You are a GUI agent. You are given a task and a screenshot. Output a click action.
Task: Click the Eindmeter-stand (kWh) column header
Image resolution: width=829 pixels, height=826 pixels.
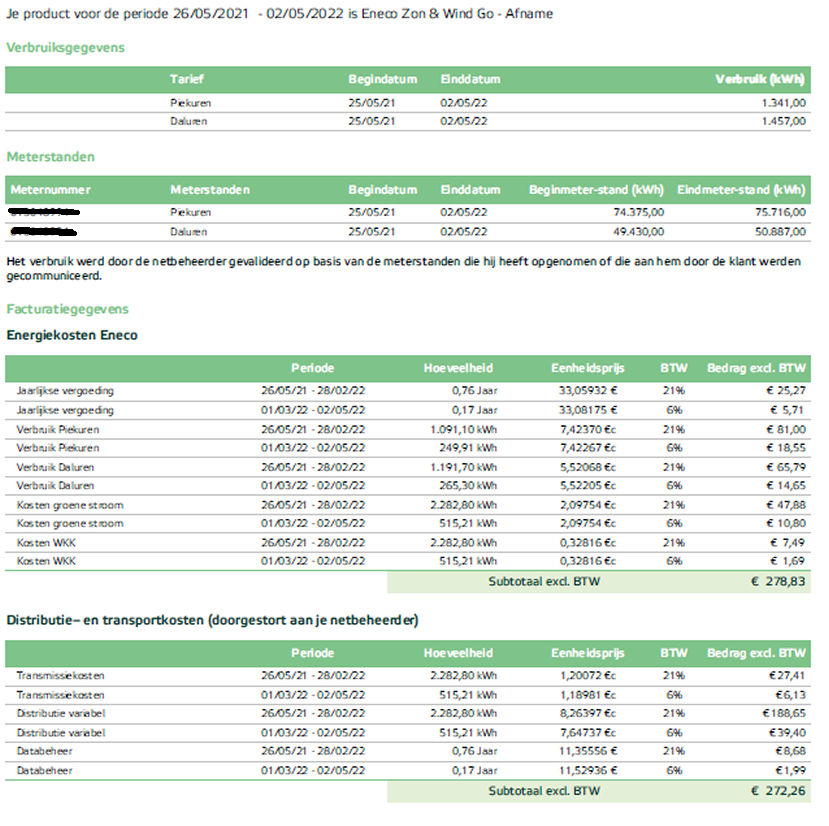[740, 190]
